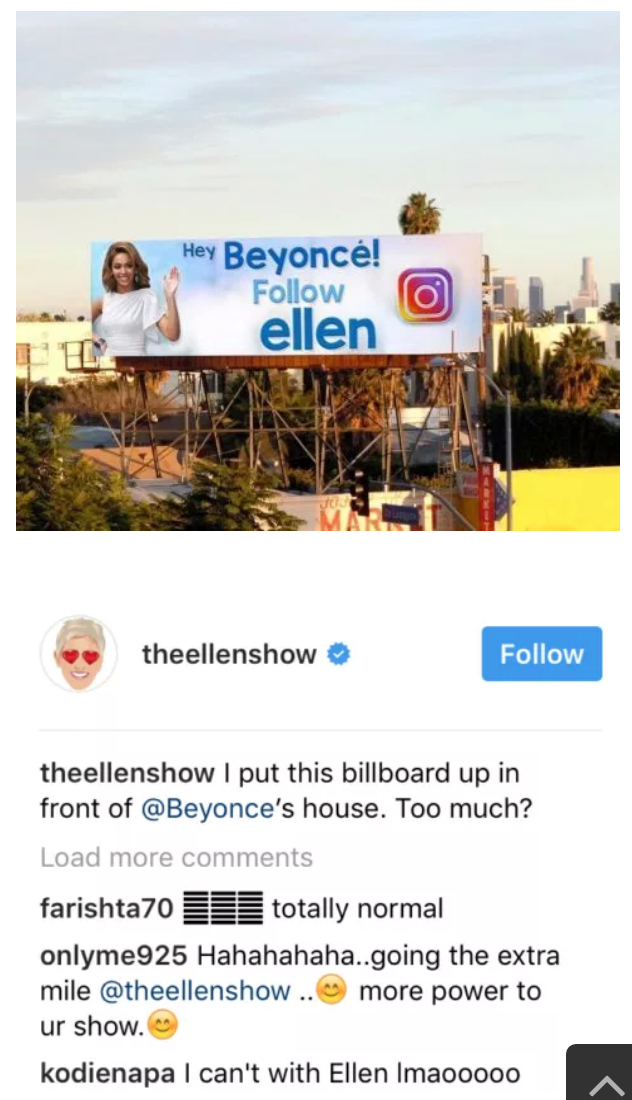Tap 'ellen' text on the billboard
632x1100 pixels.
click(x=318, y=332)
